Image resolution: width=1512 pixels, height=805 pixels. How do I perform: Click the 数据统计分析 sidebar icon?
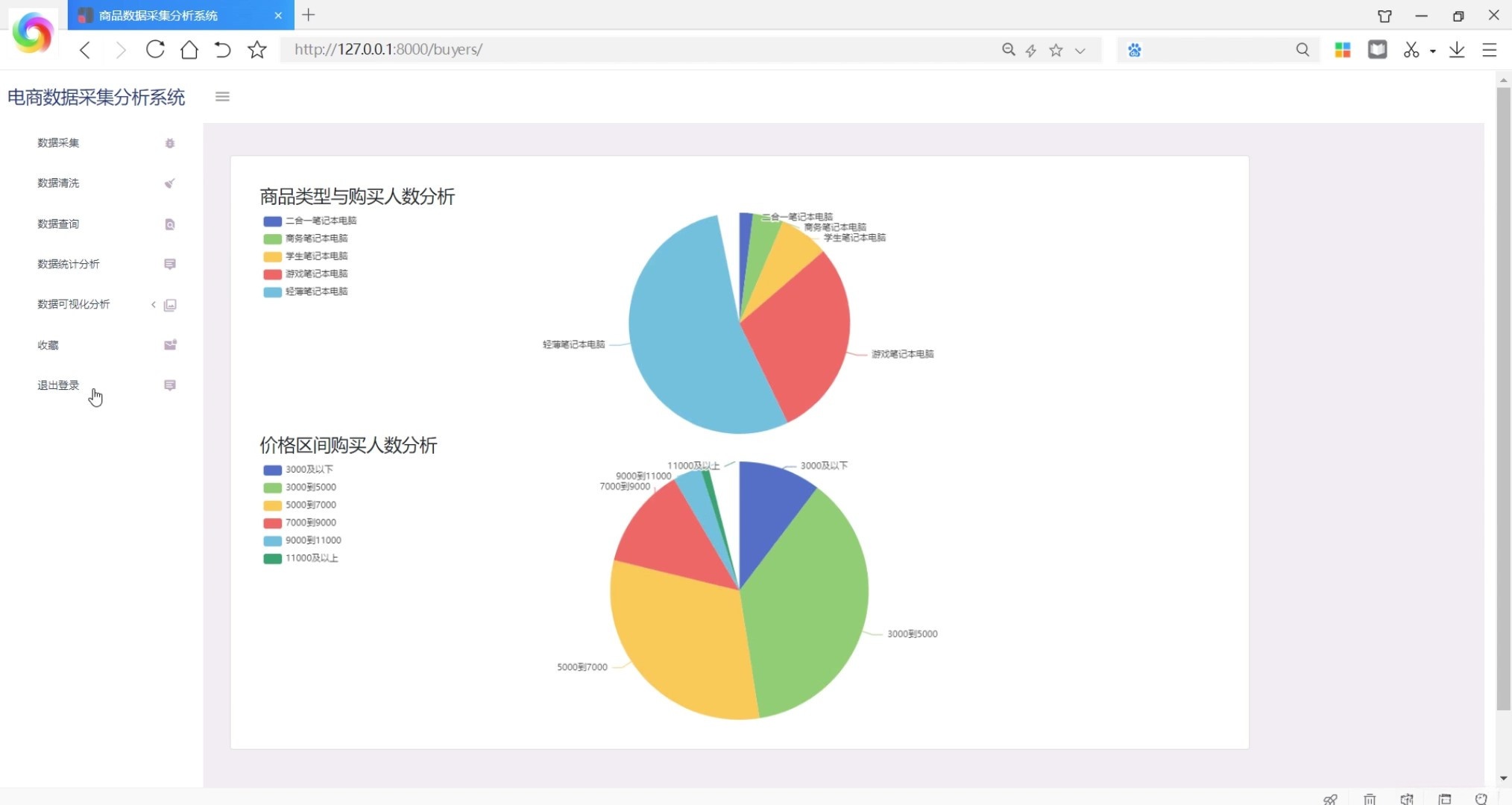[x=170, y=264]
